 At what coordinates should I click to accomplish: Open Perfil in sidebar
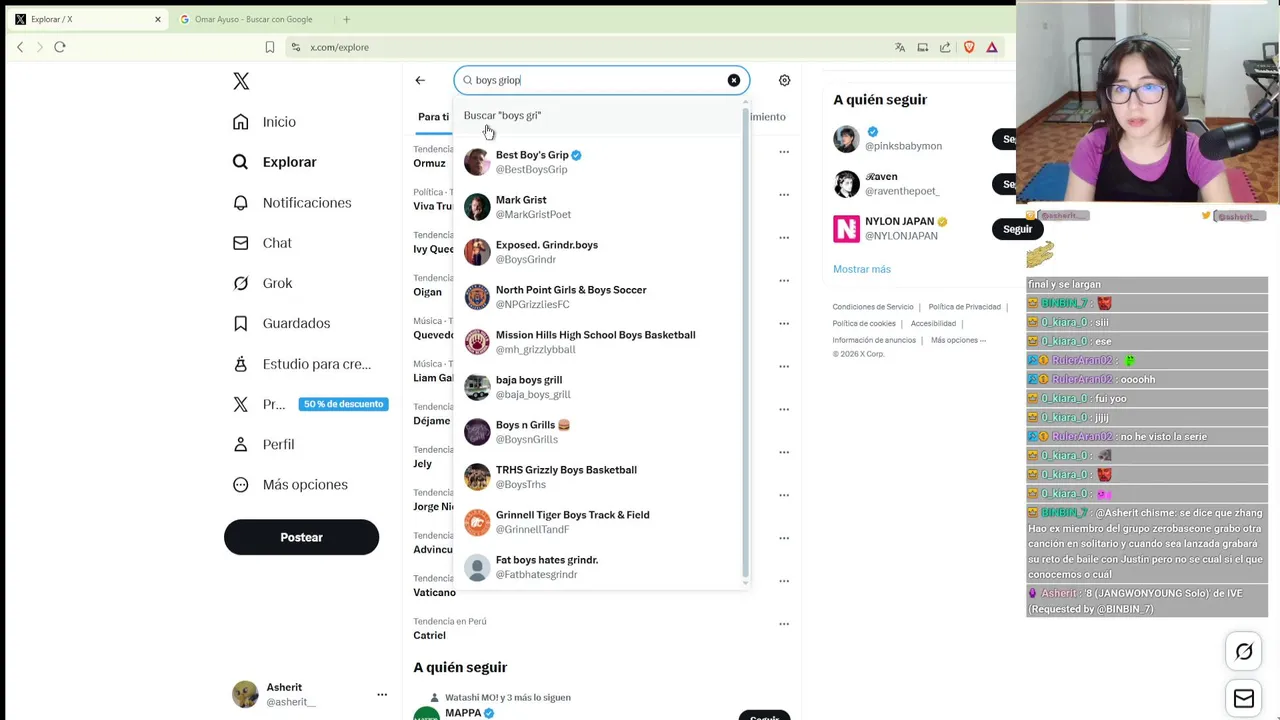(x=263, y=444)
